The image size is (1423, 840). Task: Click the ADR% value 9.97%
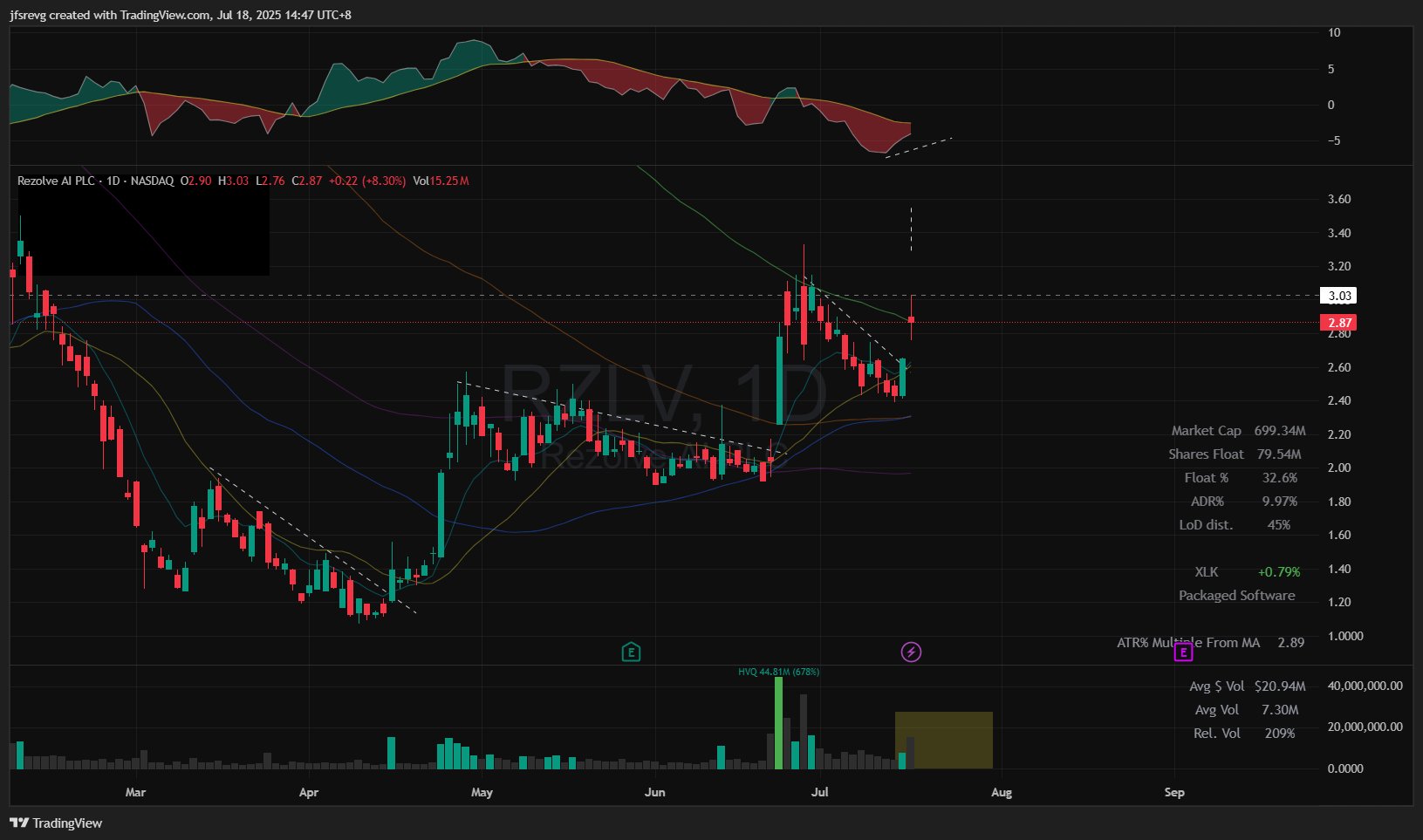click(x=1280, y=502)
